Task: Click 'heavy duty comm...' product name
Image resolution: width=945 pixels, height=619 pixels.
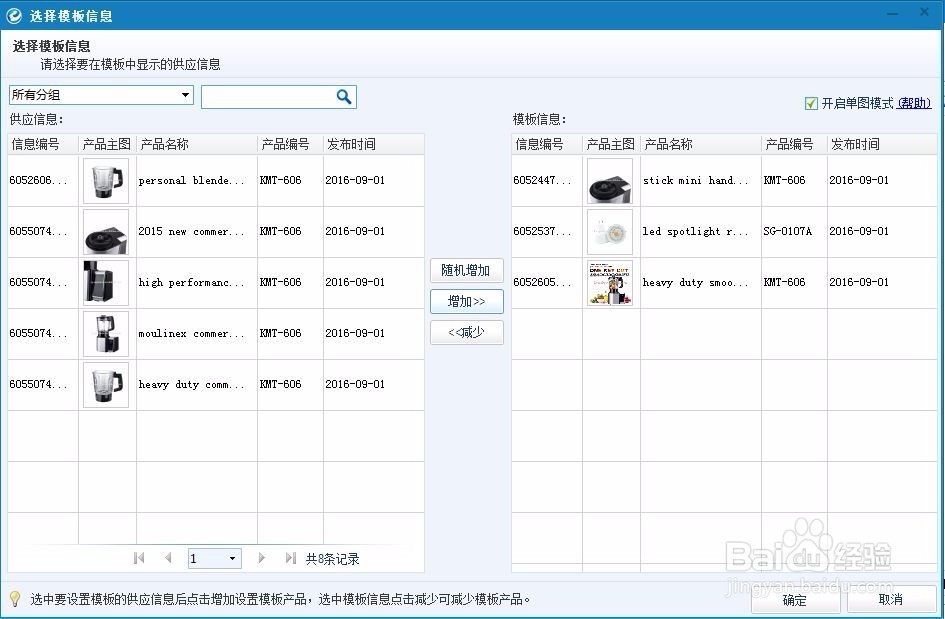Action: coord(191,385)
